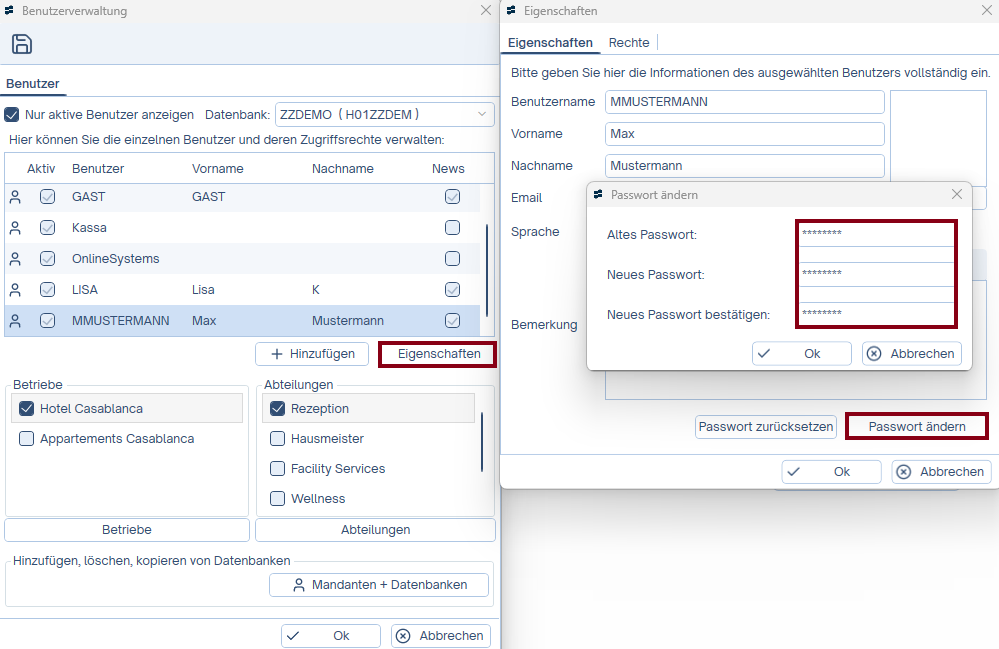Toggle 'Nur aktive Benutzer anzeigen' checkbox

click(12, 115)
